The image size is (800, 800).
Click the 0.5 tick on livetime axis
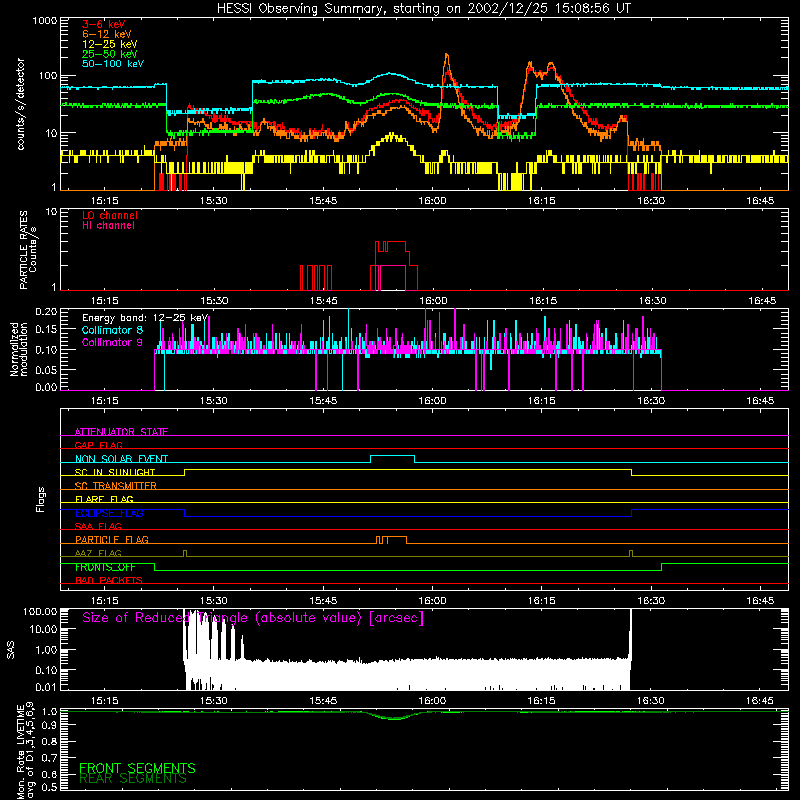click(x=49, y=787)
